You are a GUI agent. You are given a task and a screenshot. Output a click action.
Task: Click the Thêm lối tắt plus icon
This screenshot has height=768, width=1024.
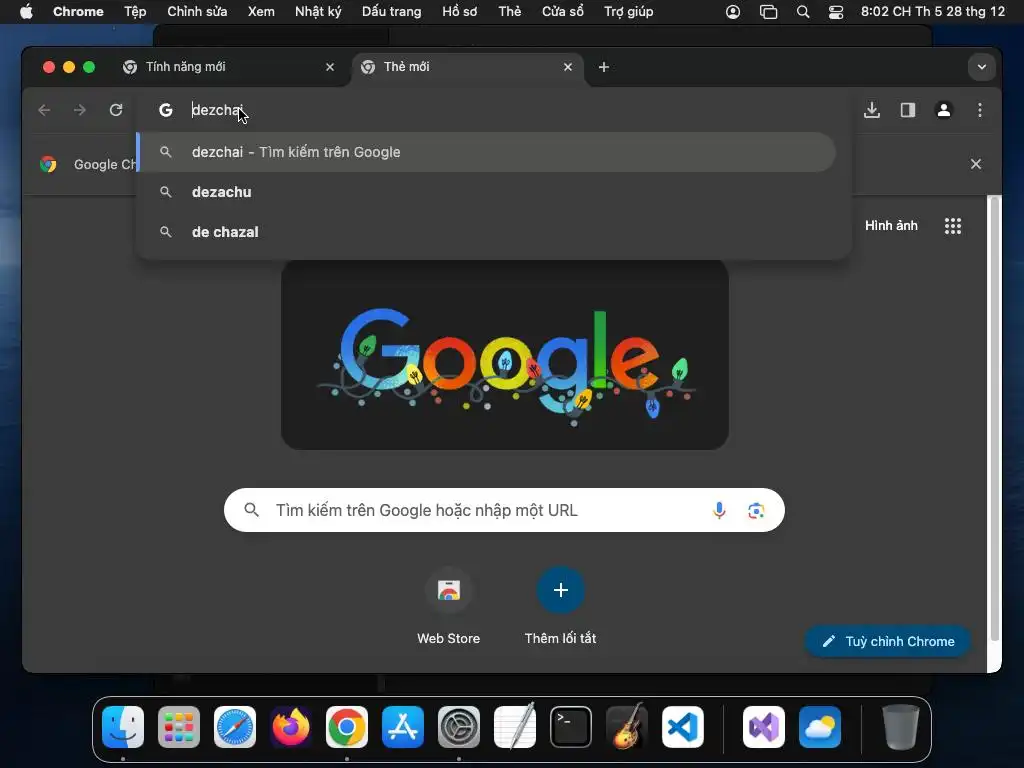click(x=560, y=590)
